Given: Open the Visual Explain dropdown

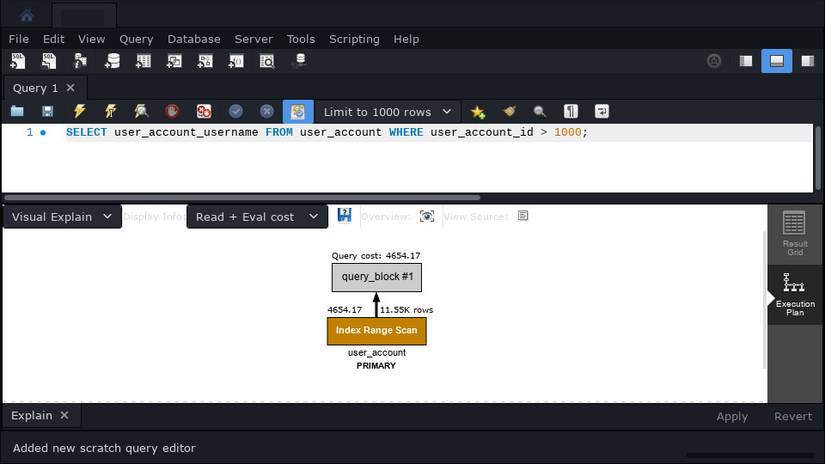Looking at the screenshot, I should pyautogui.click(x=62, y=217).
